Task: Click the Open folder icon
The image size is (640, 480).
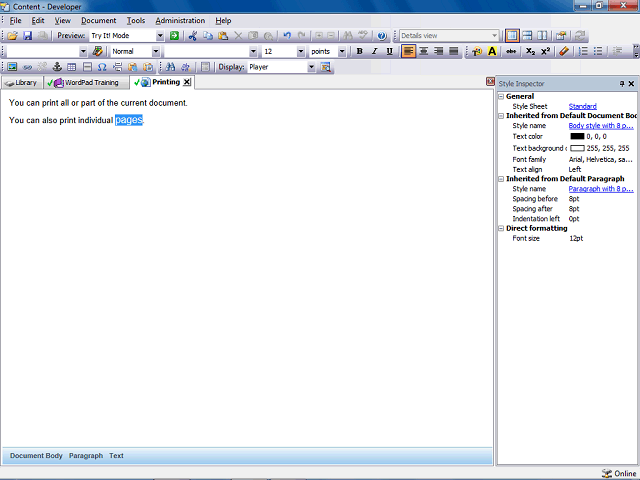Action: tap(12, 36)
